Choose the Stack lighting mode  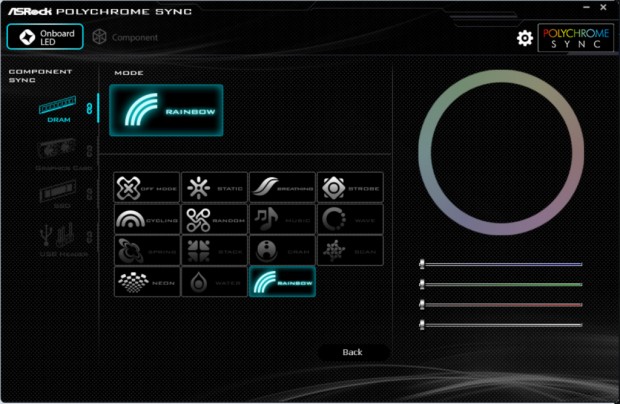coord(214,251)
